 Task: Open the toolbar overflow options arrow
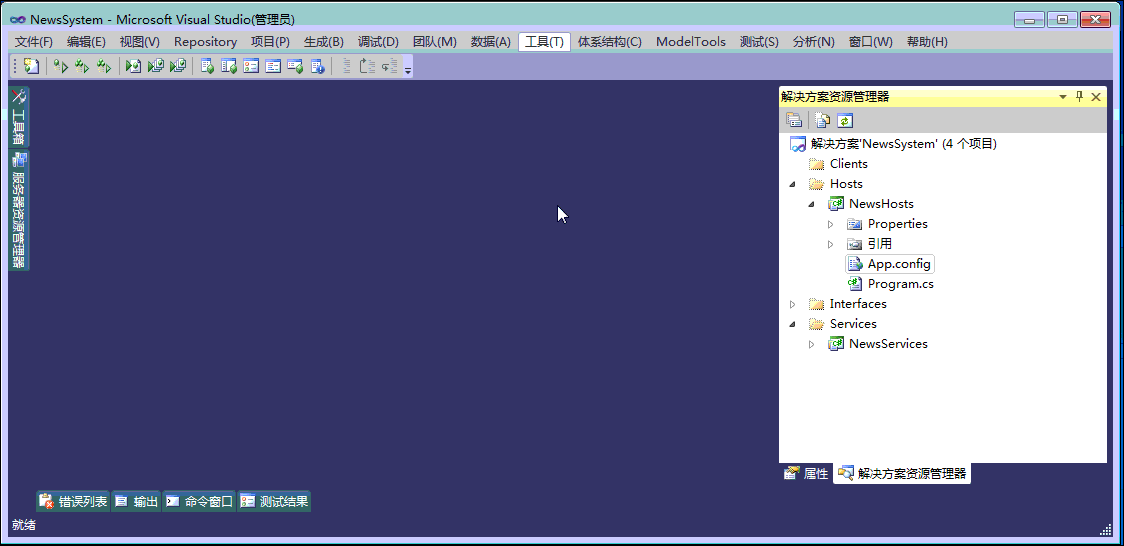click(408, 68)
